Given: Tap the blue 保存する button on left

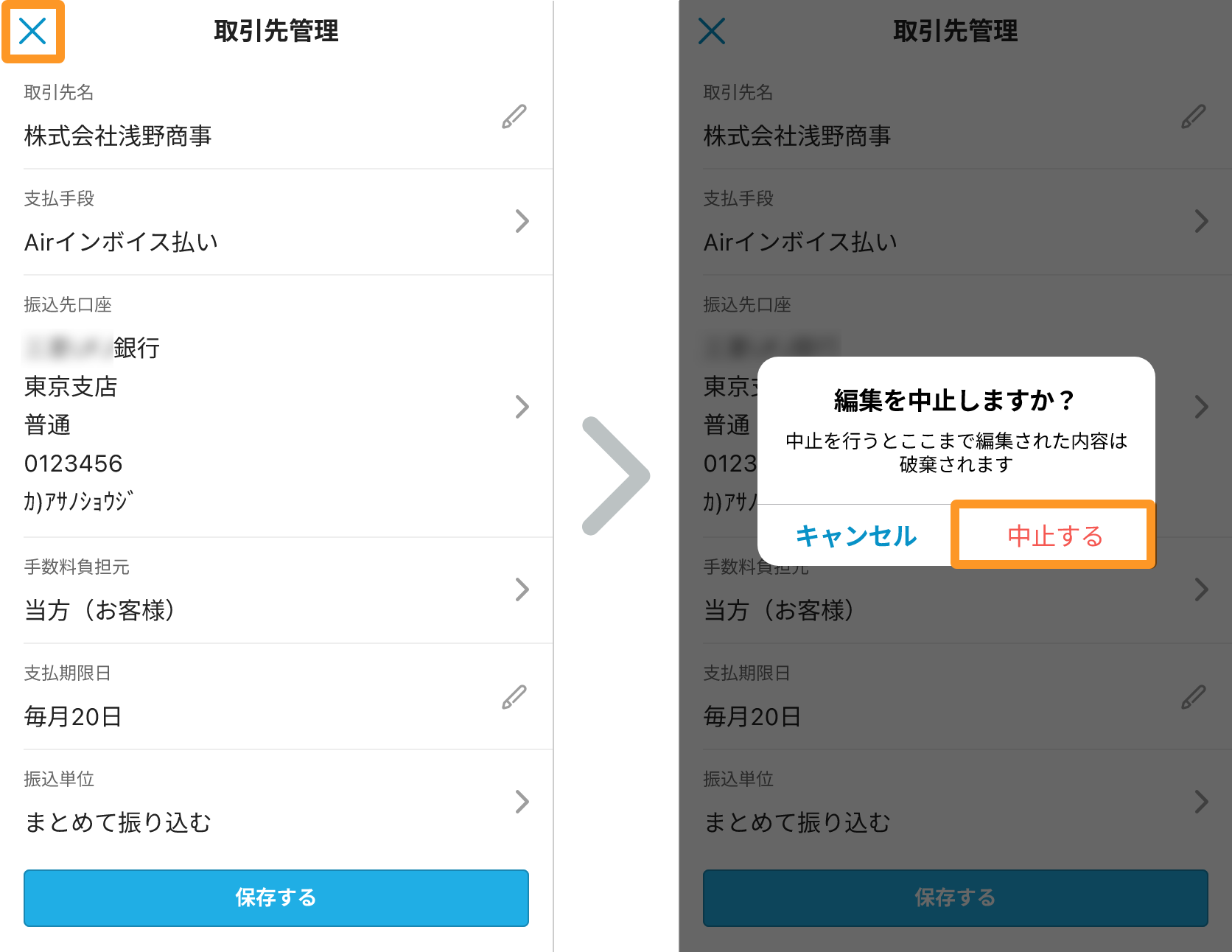Looking at the screenshot, I should pyautogui.click(x=276, y=897).
